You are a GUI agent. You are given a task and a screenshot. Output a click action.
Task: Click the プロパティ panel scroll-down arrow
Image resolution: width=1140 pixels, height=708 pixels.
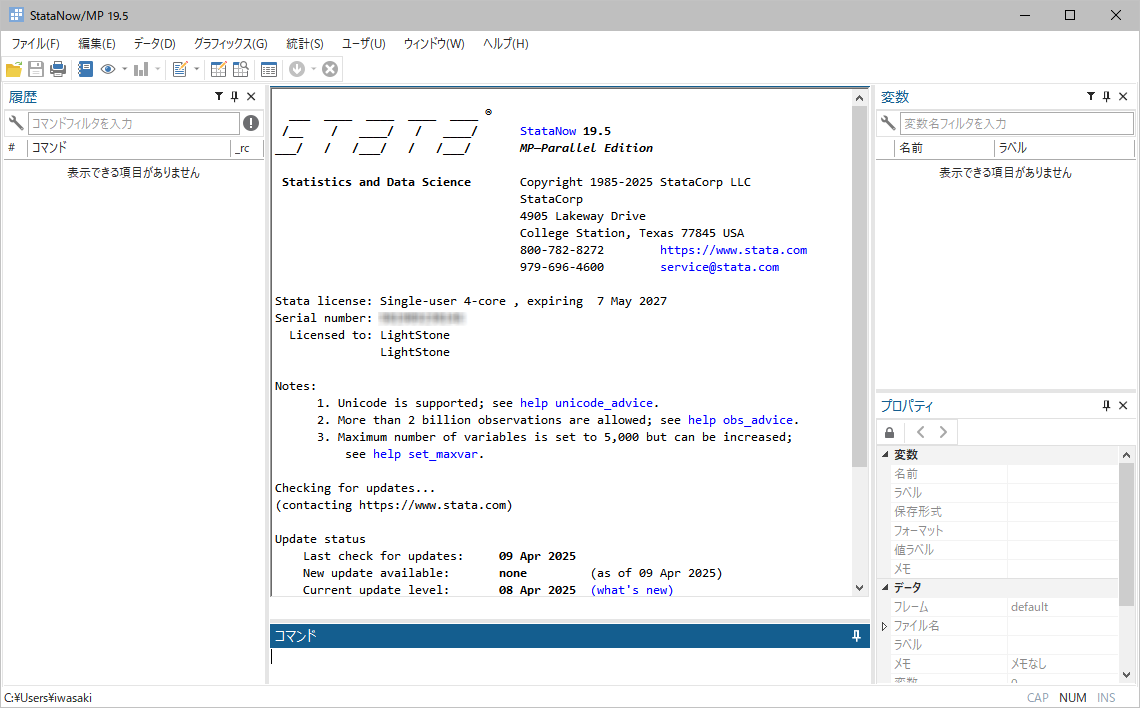point(1126,675)
